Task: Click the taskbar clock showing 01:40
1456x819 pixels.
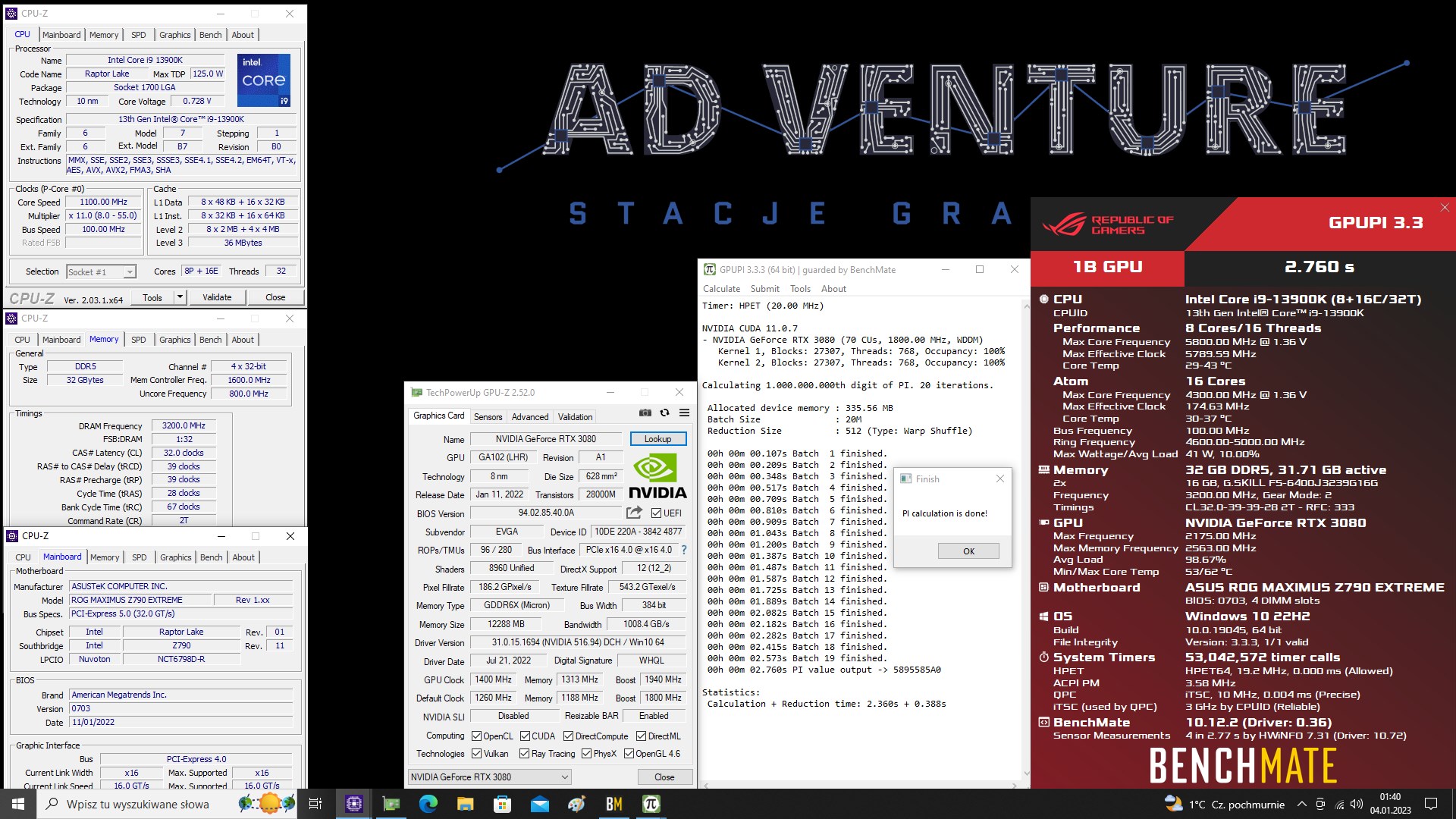Action: click(x=1390, y=804)
